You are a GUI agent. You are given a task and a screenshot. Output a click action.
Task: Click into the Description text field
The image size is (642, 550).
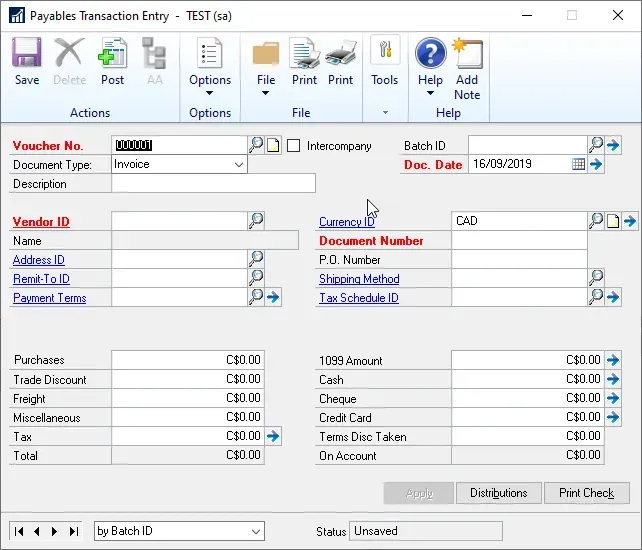[213, 184]
